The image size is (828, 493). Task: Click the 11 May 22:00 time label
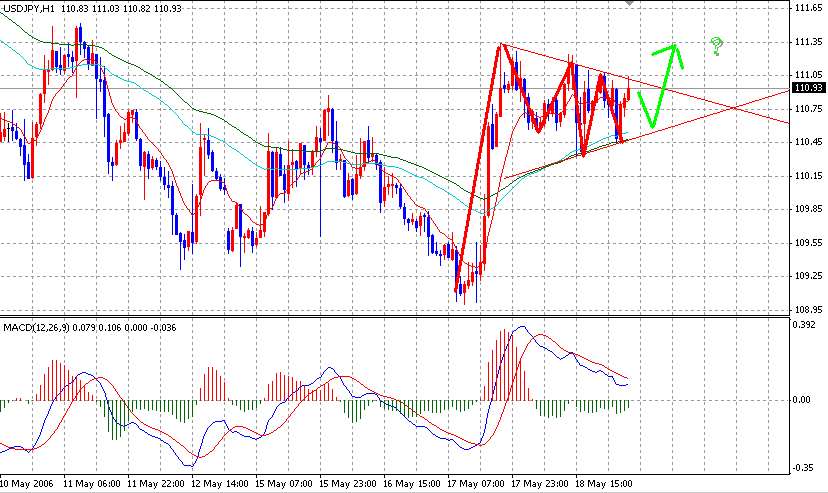click(156, 483)
